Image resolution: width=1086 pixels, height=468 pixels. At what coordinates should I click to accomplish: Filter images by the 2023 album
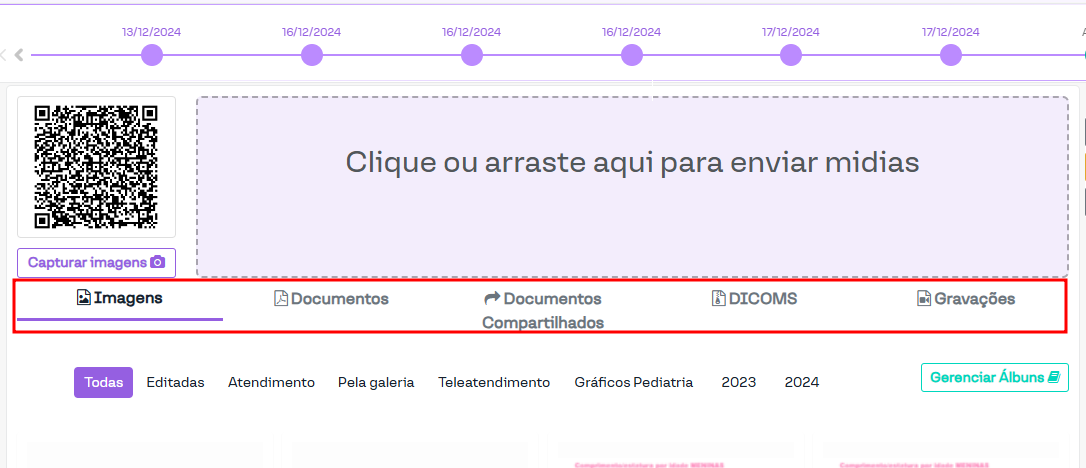click(x=739, y=382)
